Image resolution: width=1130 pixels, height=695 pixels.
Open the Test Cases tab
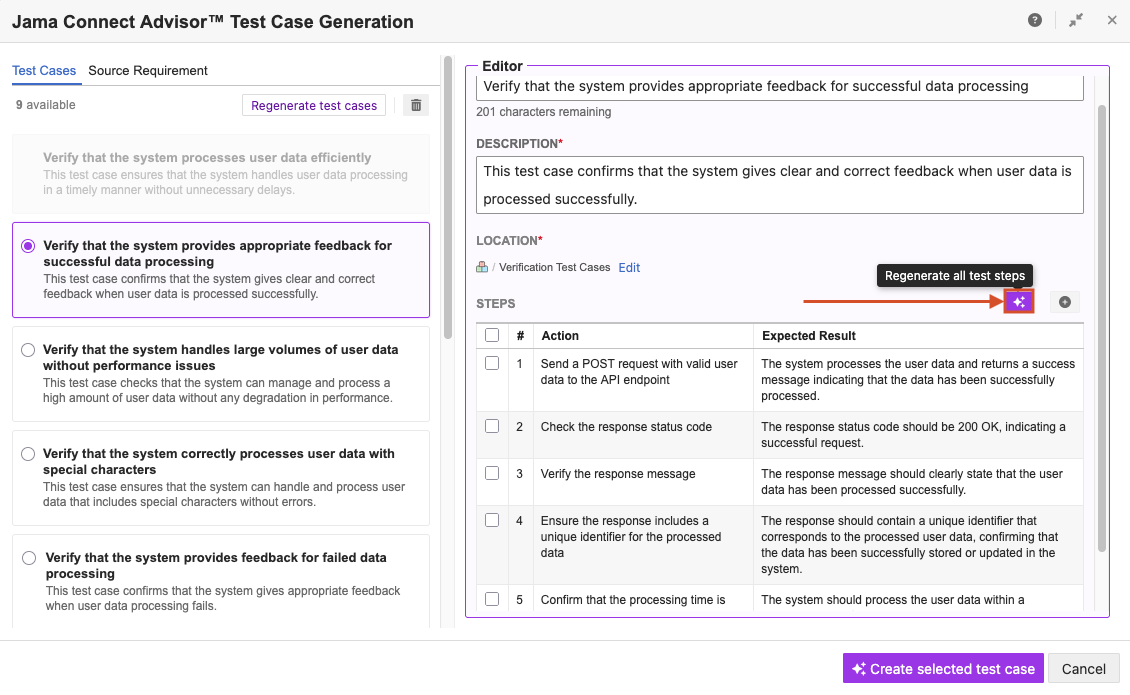(x=44, y=71)
